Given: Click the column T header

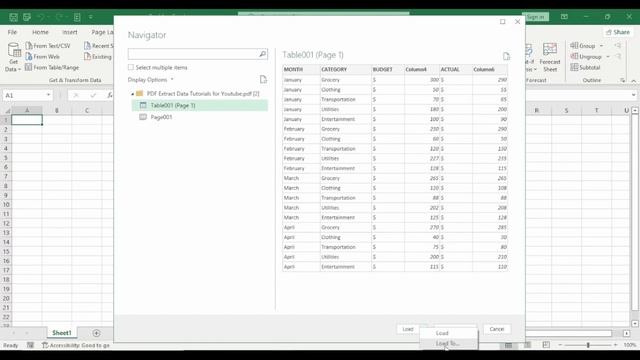Looking at the screenshot, I should (596, 110).
